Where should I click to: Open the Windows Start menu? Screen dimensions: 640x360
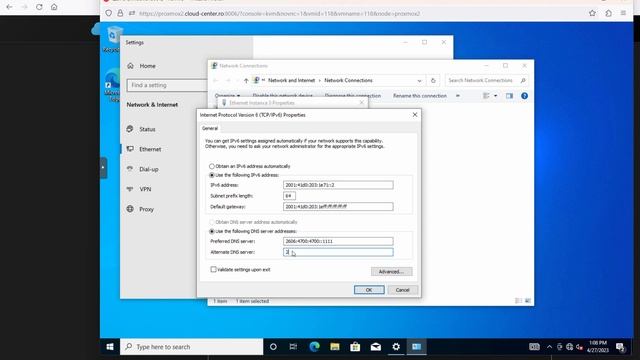point(110,347)
